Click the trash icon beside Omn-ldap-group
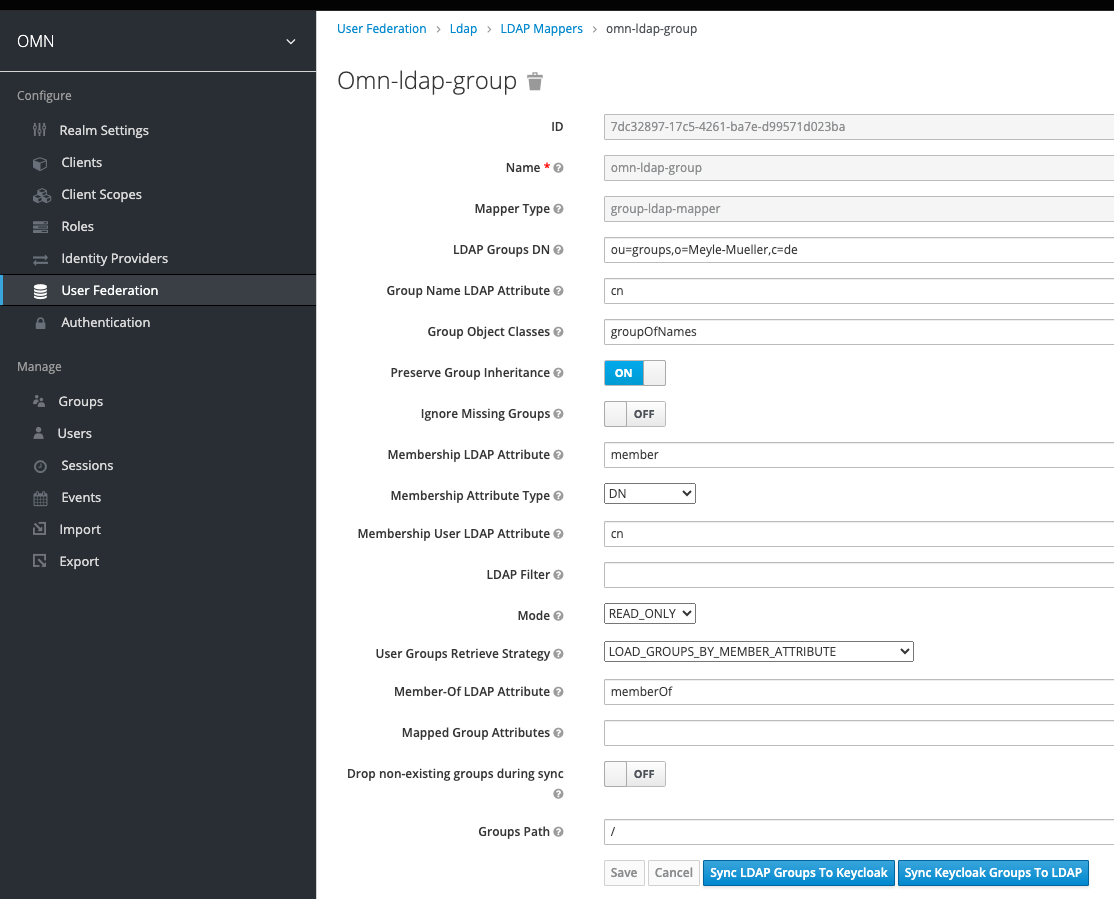The width and height of the screenshot is (1114, 899). point(535,82)
